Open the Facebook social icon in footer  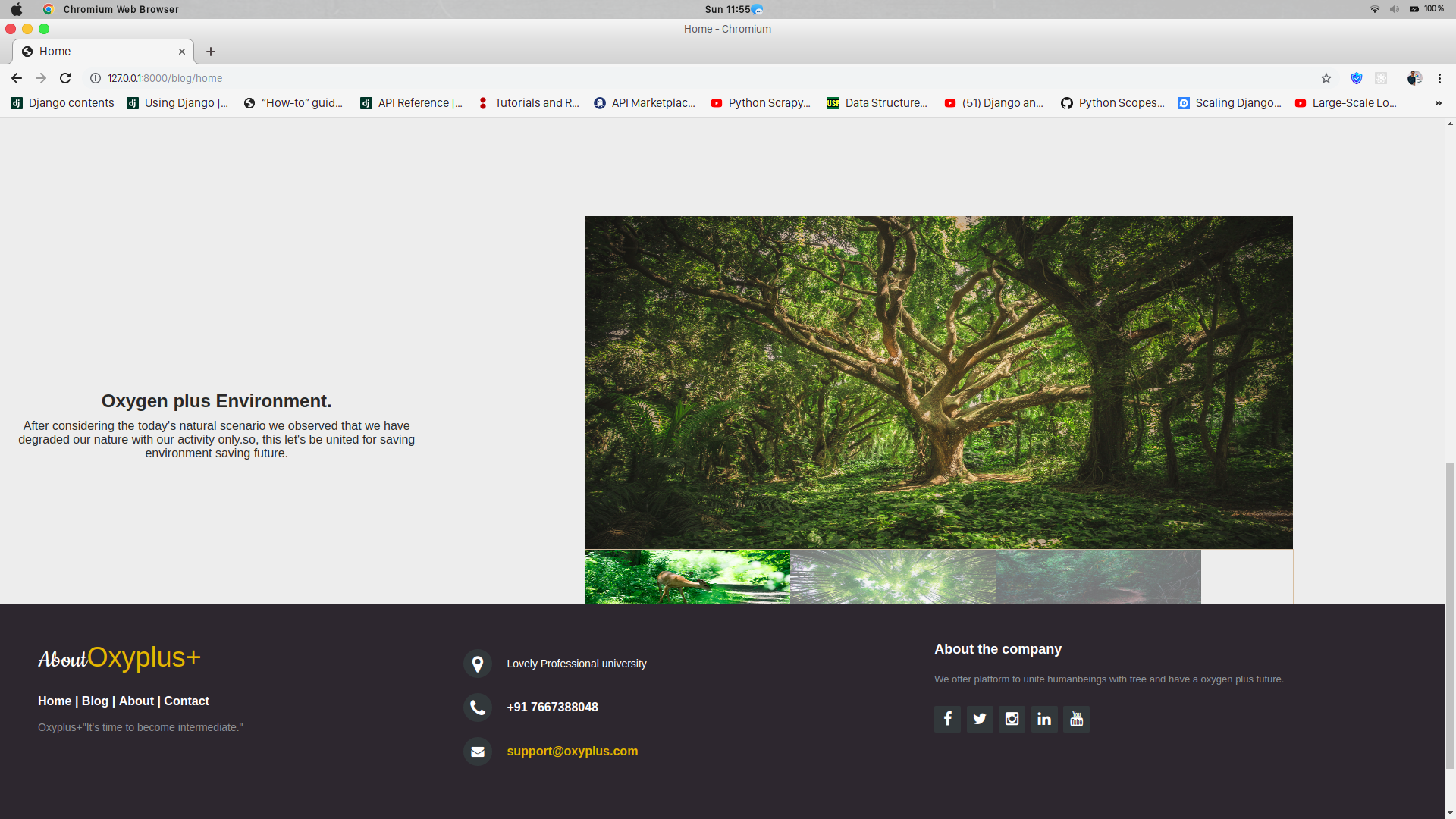pyautogui.click(x=947, y=719)
